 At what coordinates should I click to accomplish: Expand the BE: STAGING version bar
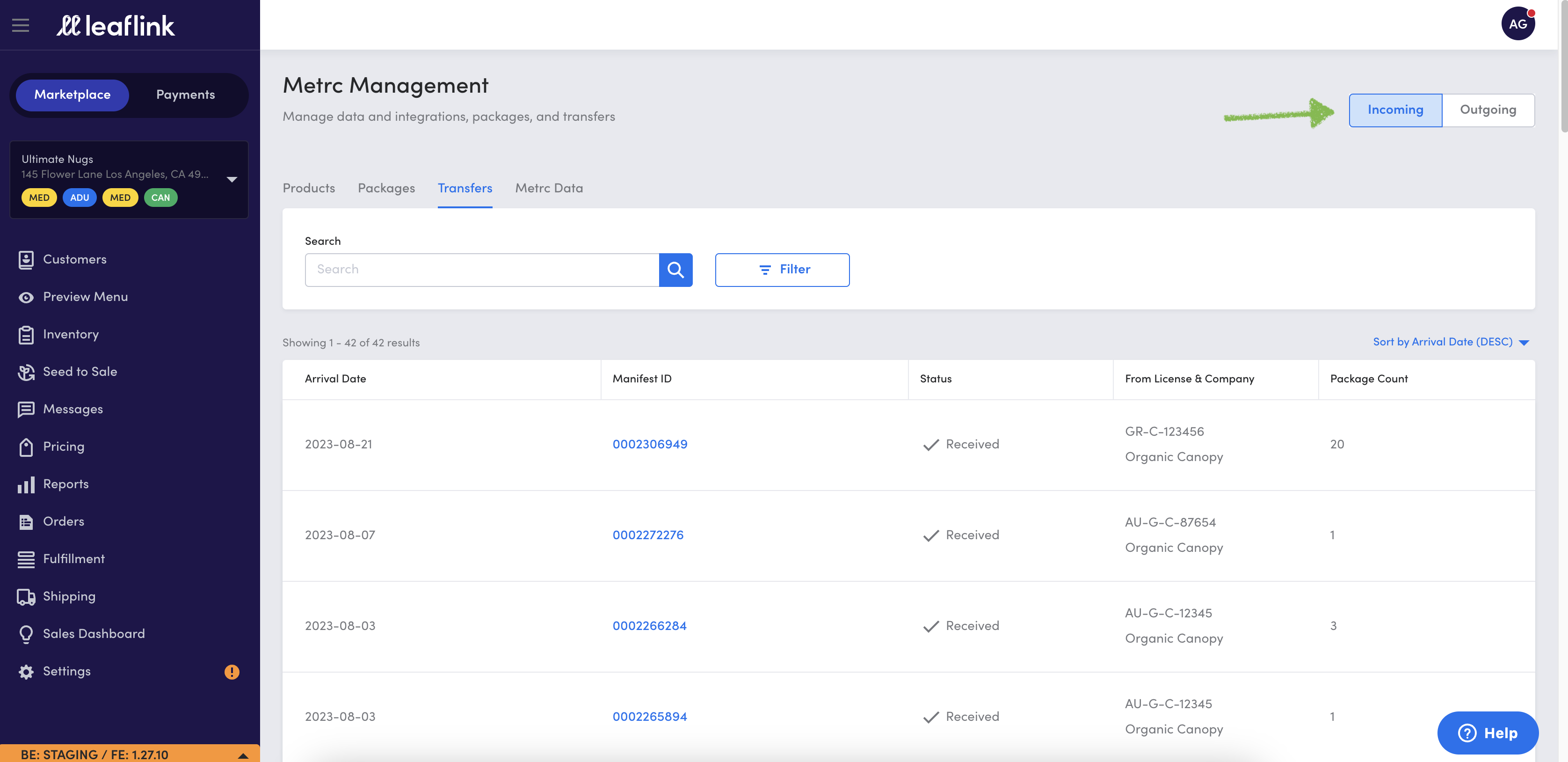pos(130,754)
